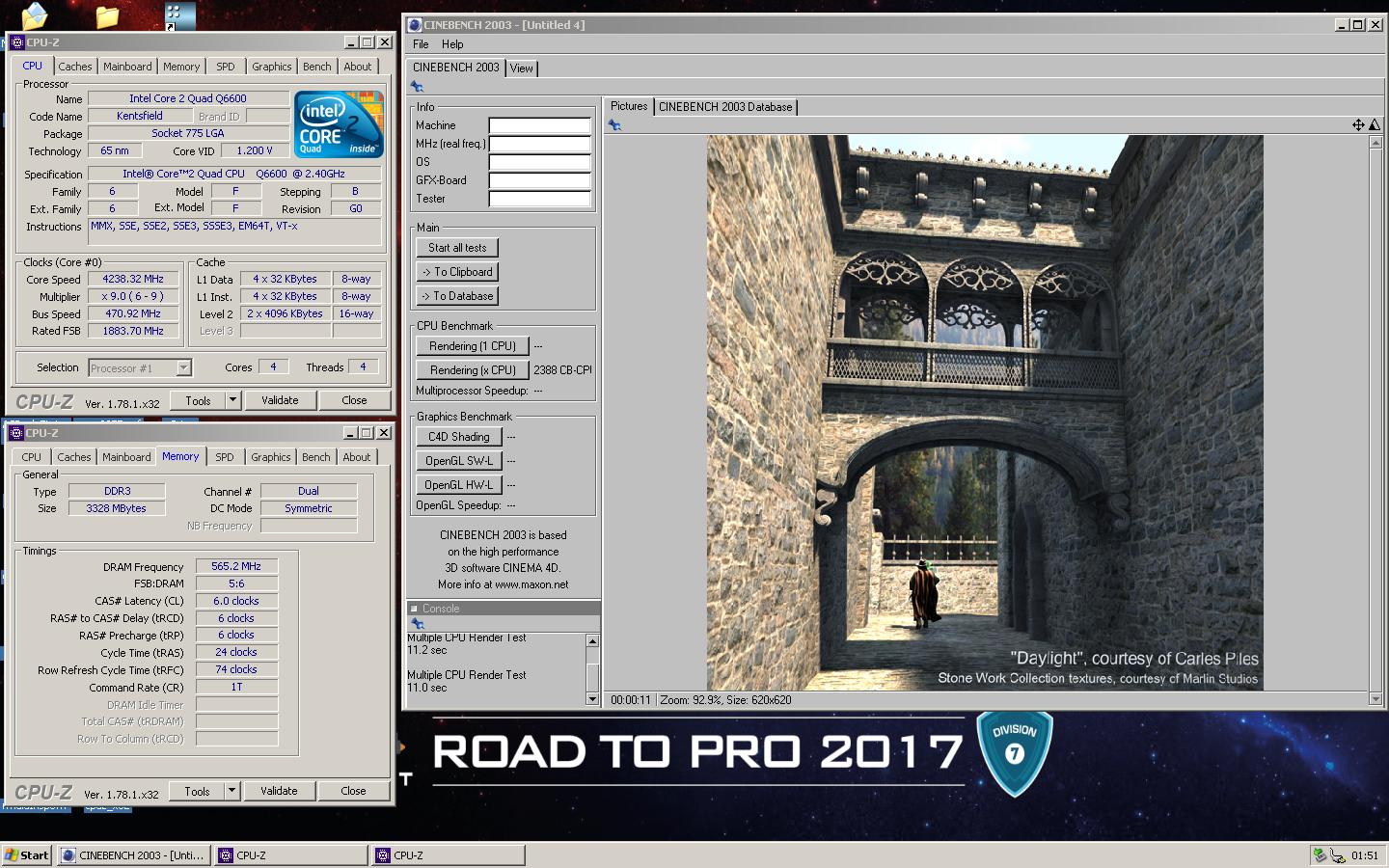Select the four-arrow move icon in the picture viewer
Screen dimensions: 1389x868
pyautogui.click(x=1358, y=124)
